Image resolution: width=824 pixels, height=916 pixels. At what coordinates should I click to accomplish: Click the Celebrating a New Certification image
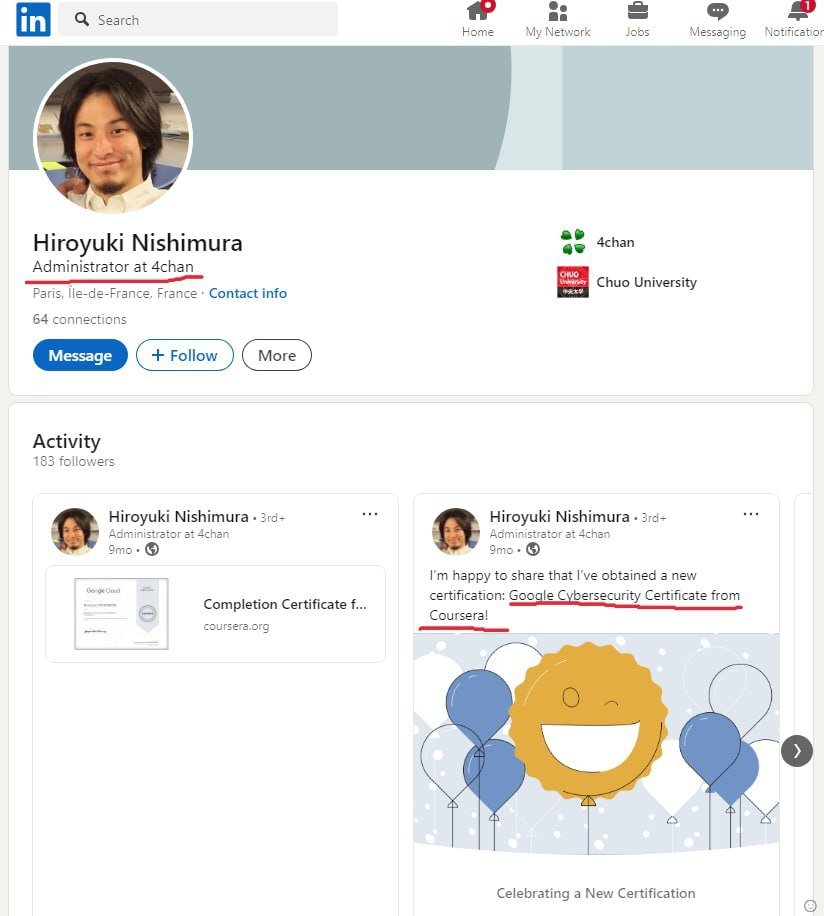tap(596, 745)
